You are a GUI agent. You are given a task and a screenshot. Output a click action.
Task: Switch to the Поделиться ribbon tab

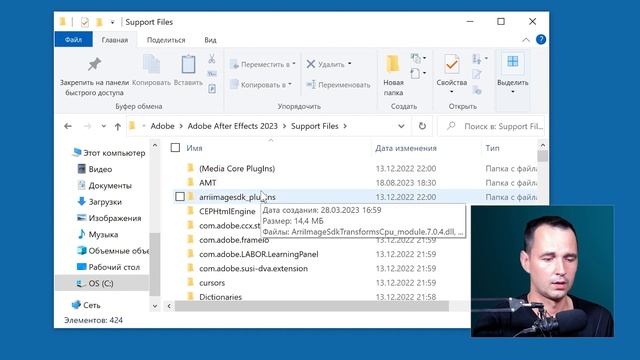coord(166,40)
